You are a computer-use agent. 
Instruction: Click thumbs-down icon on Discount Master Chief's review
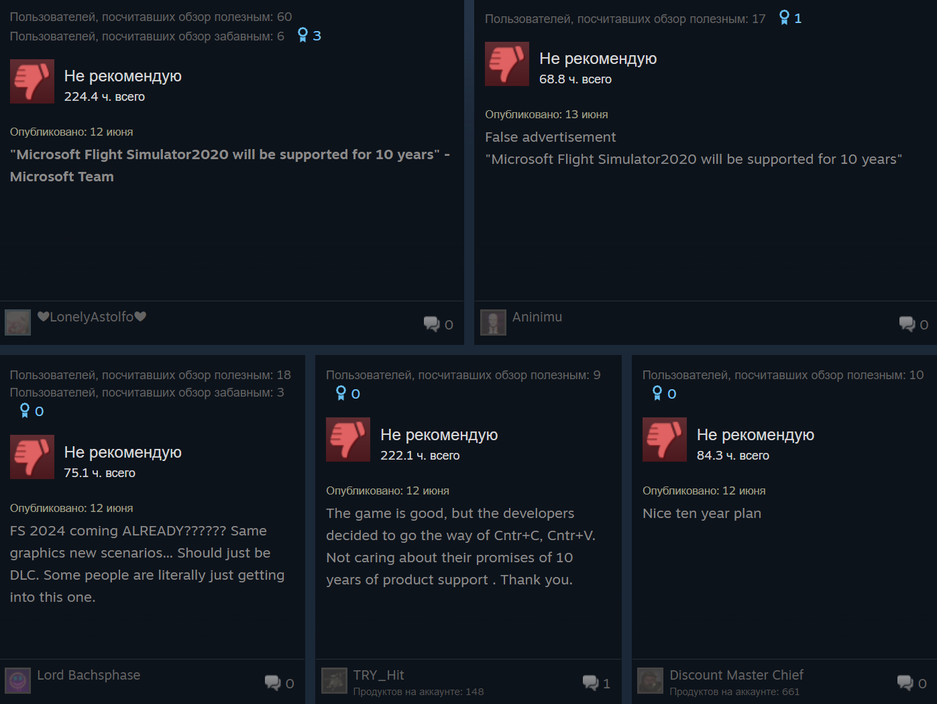[x=665, y=440]
